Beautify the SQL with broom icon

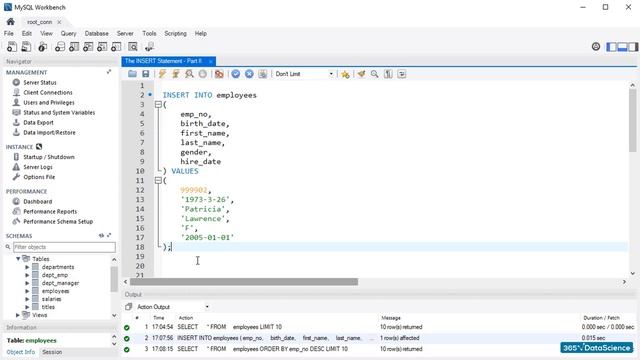click(361, 74)
